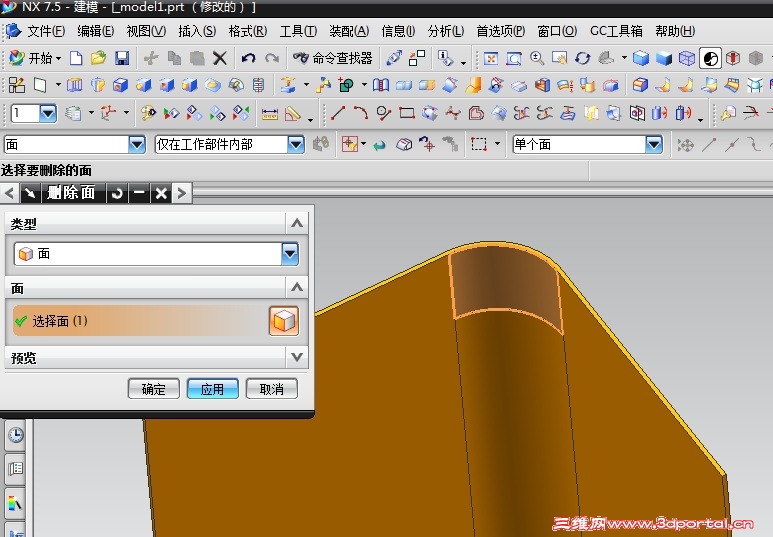This screenshot has height=537, width=773.
Task: Save the part with floppy disk icon
Action: (122, 58)
